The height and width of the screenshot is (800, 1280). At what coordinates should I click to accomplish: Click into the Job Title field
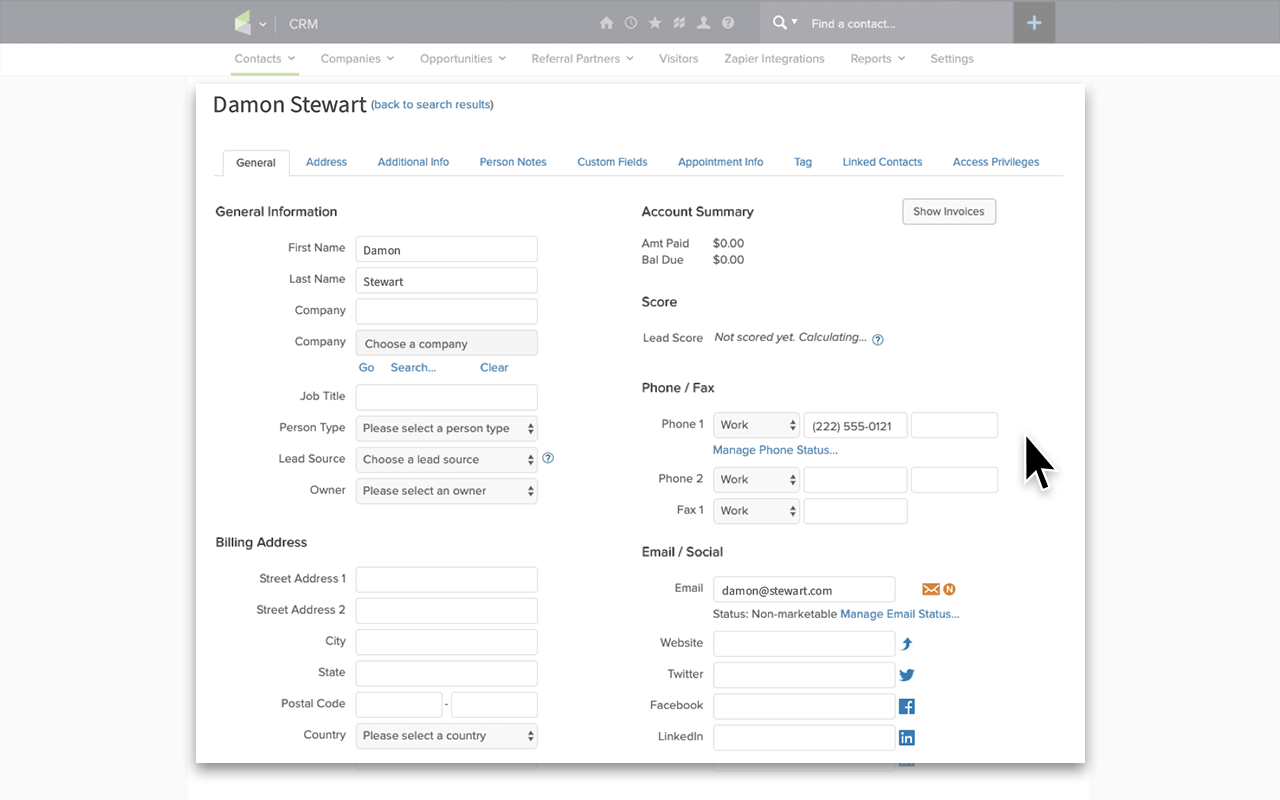(x=446, y=397)
